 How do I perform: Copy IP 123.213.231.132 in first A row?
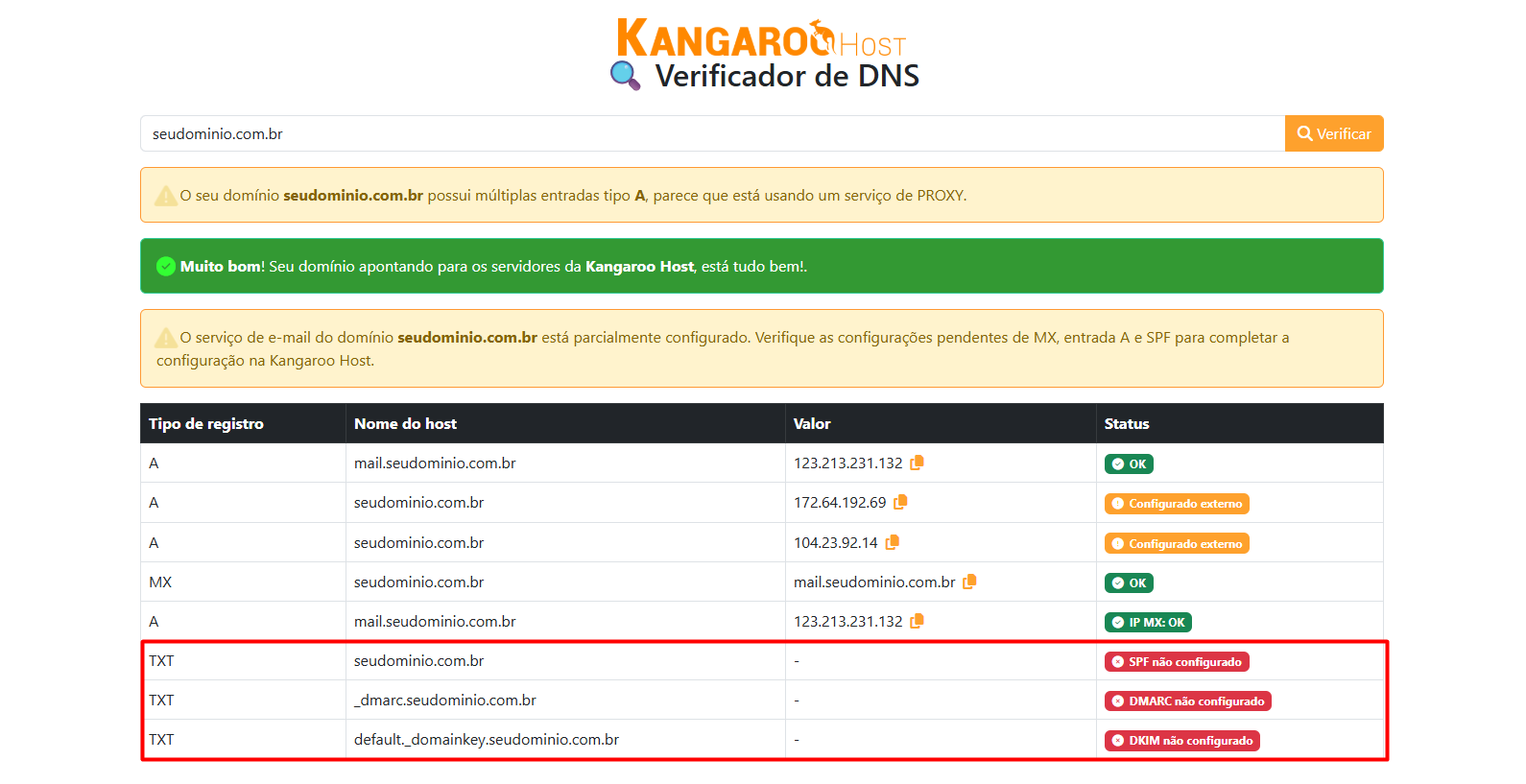[918, 463]
